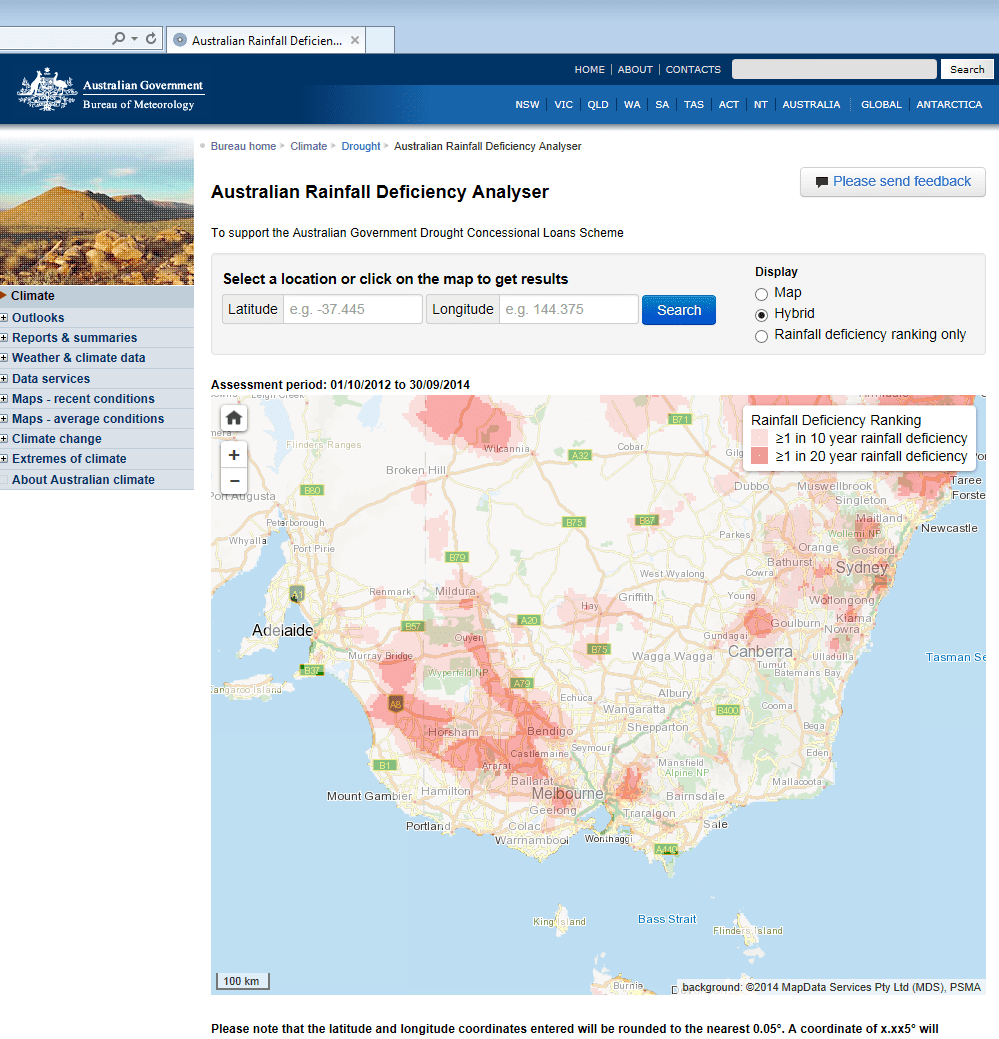Select the Hybrid display option

[762, 315]
